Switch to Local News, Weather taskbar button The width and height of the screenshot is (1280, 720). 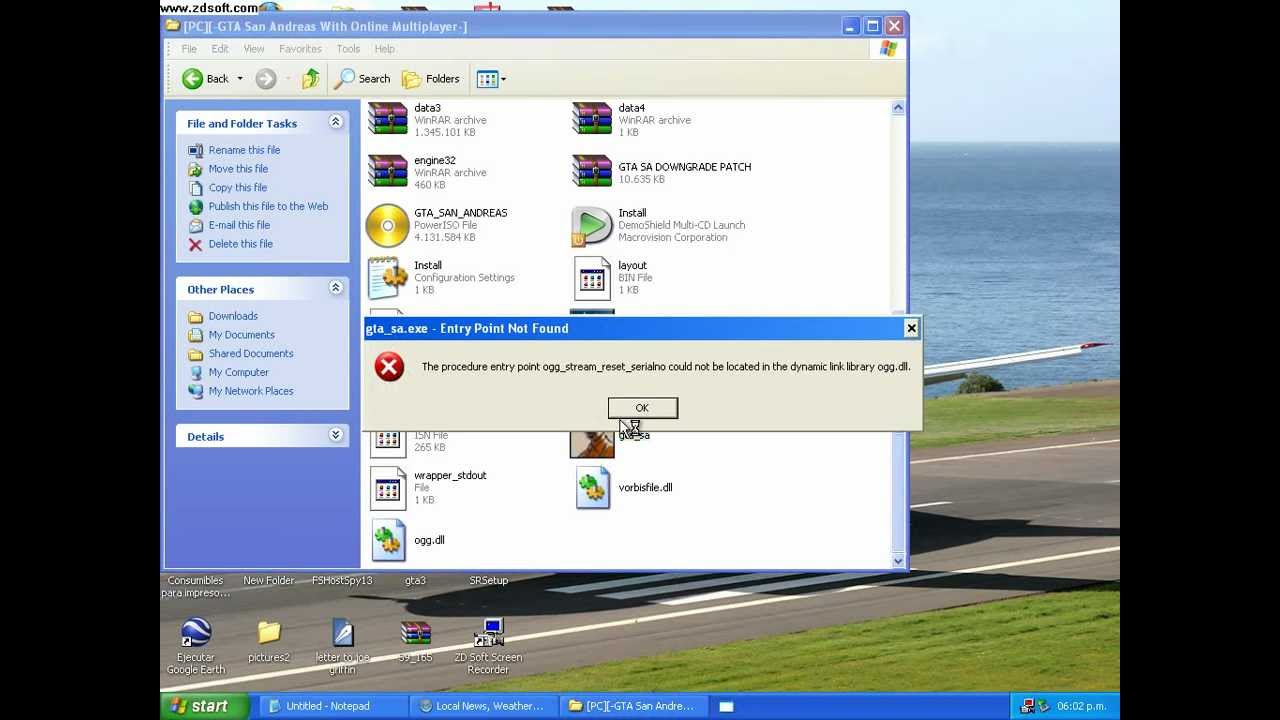point(484,706)
